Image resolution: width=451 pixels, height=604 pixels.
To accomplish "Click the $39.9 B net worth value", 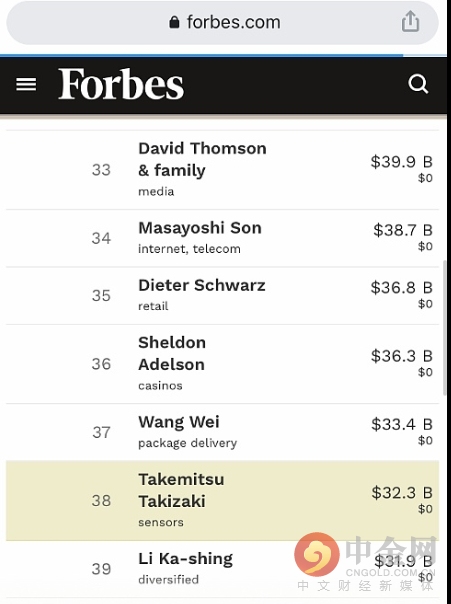I will click(x=401, y=162).
